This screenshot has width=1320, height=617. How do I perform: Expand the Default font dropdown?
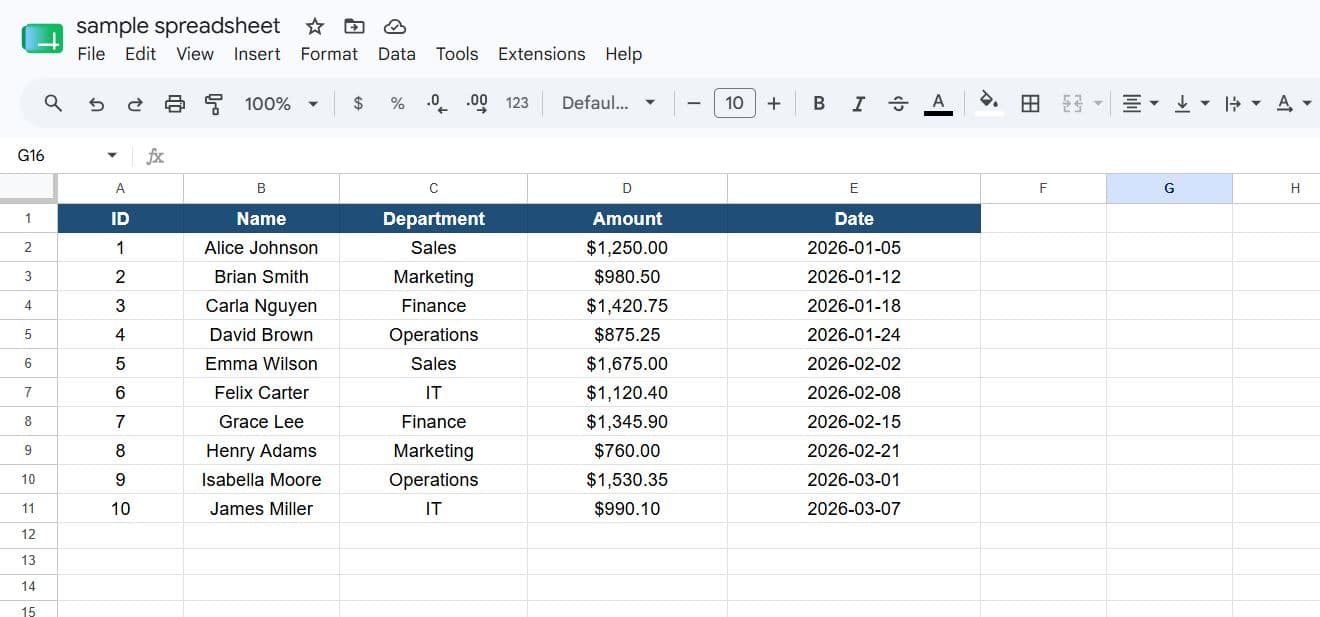pos(608,103)
